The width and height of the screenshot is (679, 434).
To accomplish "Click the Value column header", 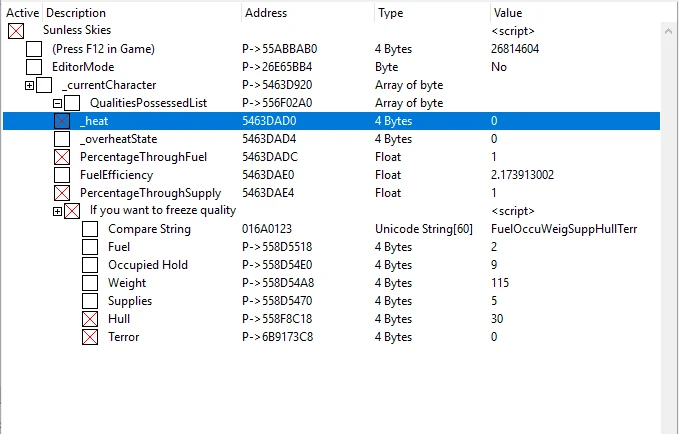I will tap(507, 13).
